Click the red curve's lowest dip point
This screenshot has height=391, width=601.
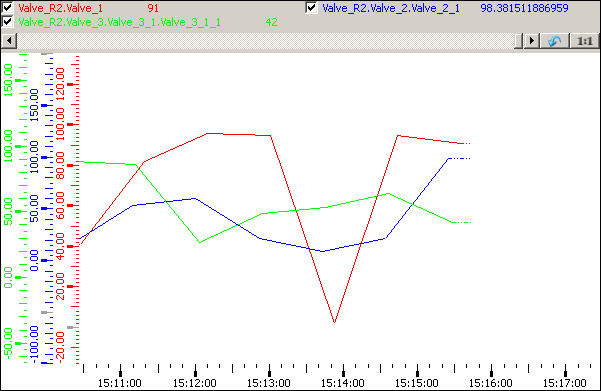(x=334, y=322)
